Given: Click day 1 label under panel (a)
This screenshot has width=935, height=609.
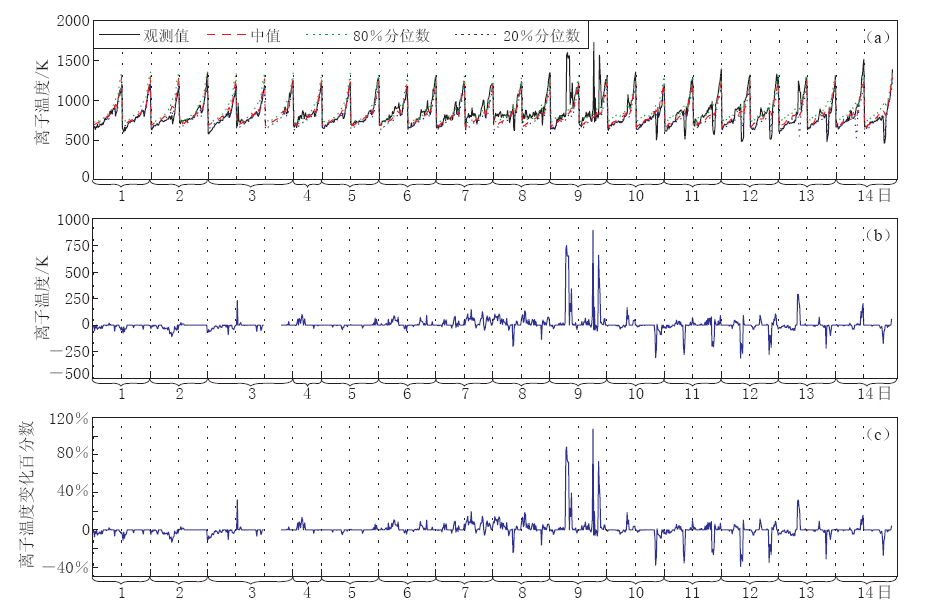Looking at the screenshot, I should coord(122,196).
